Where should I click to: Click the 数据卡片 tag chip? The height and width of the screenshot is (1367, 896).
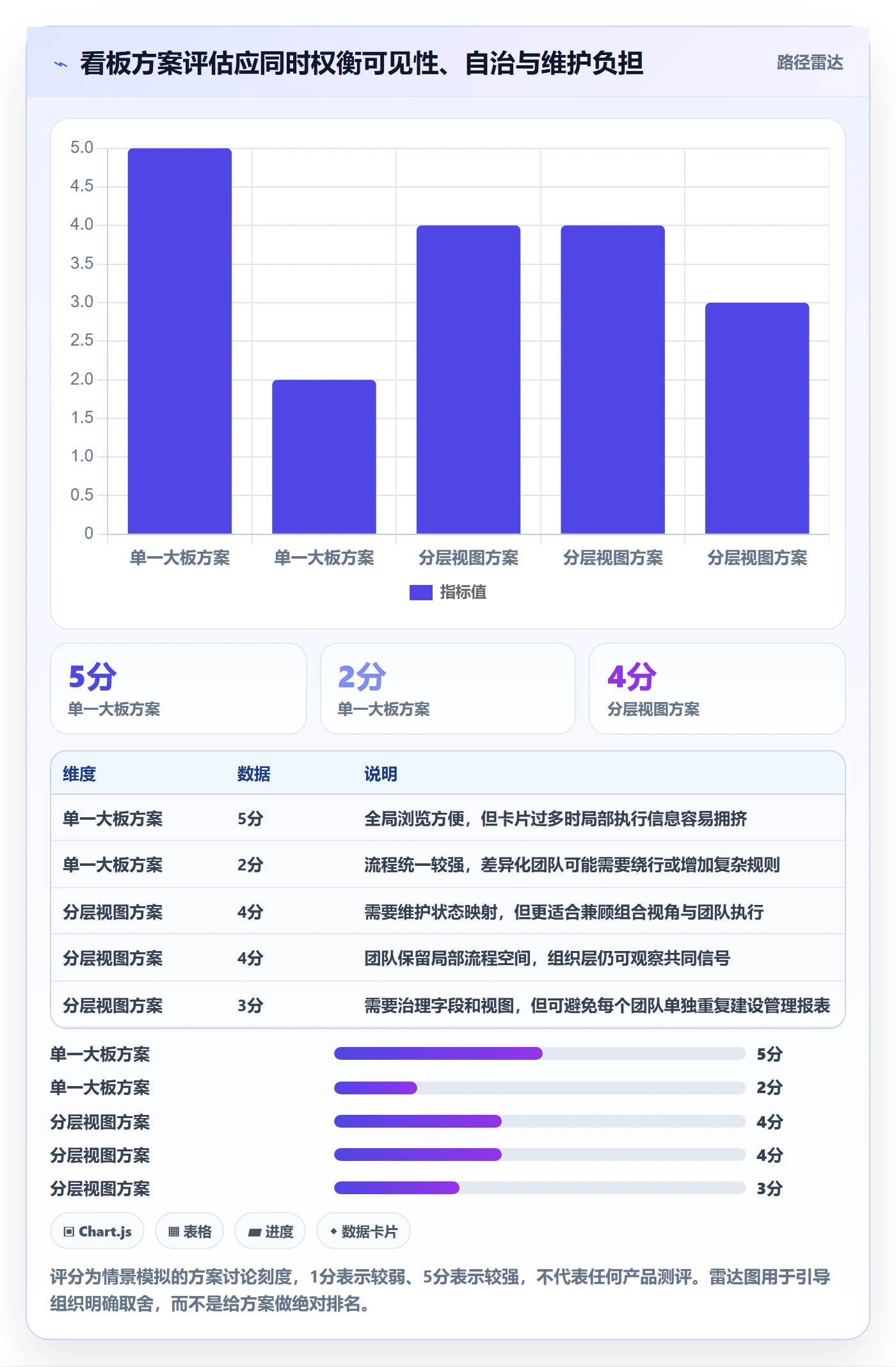tap(364, 1231)
